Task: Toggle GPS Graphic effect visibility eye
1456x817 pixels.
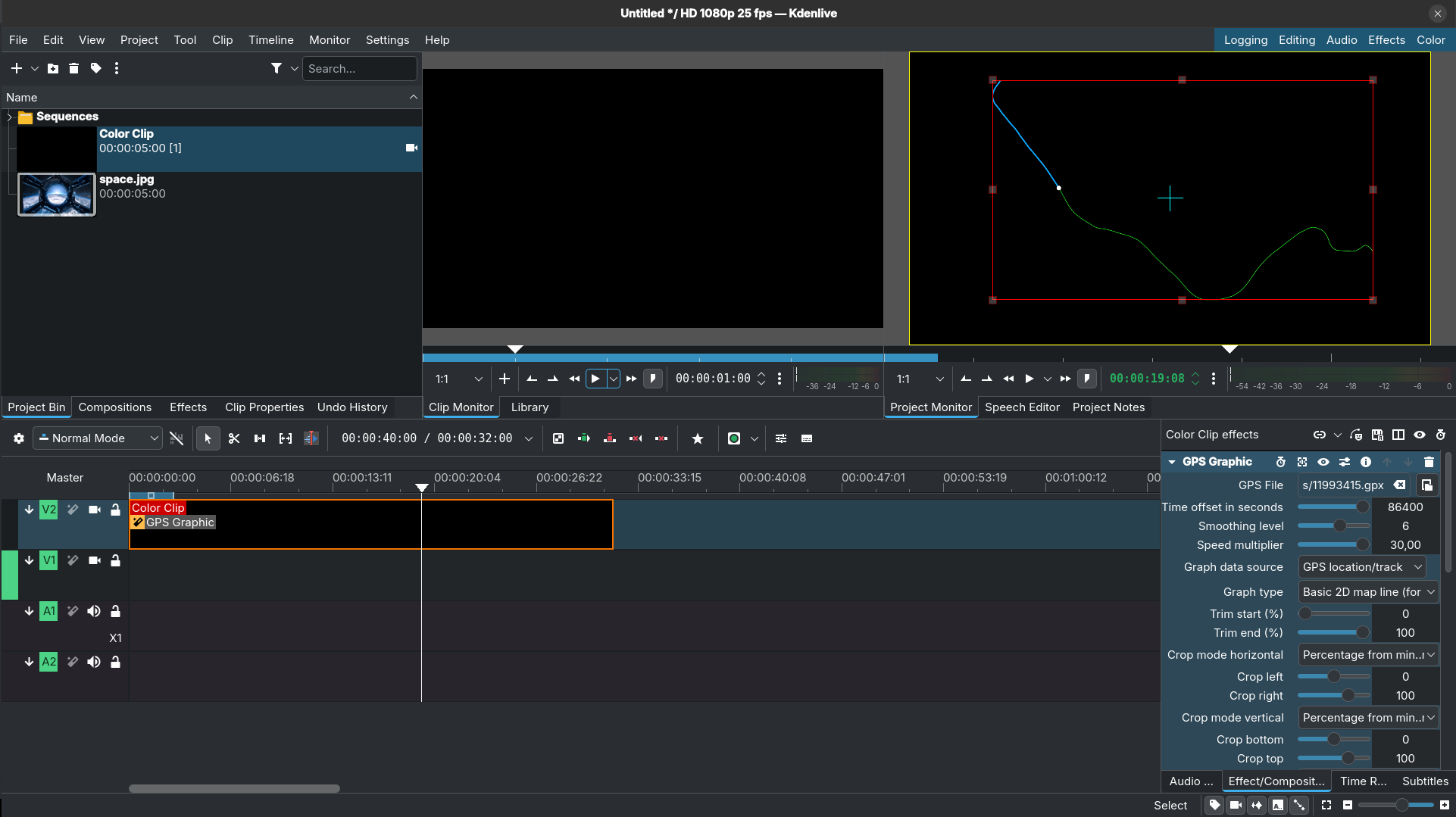Action: pyautogui.click(x=1323, y=462)
